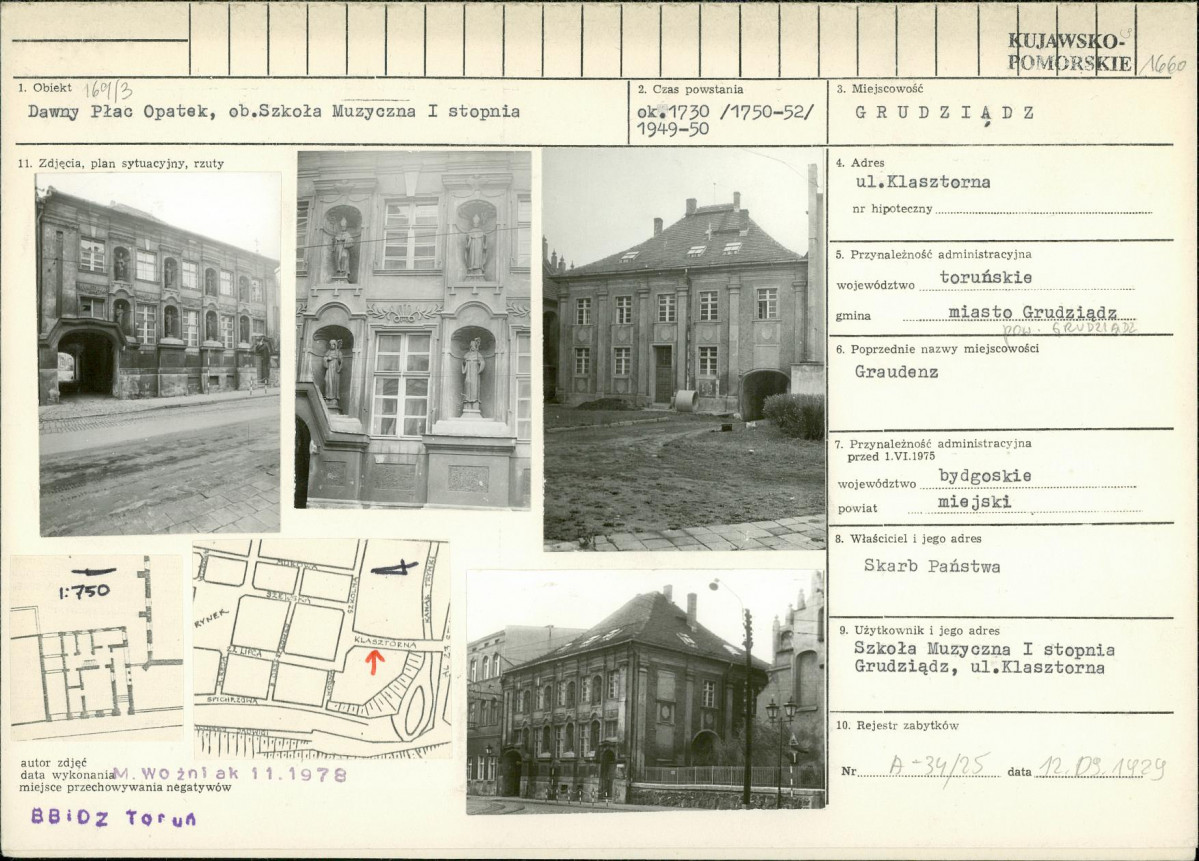The image size is (1199, 861).
Task: Click the north arrow on the site map
Action: 394,568
